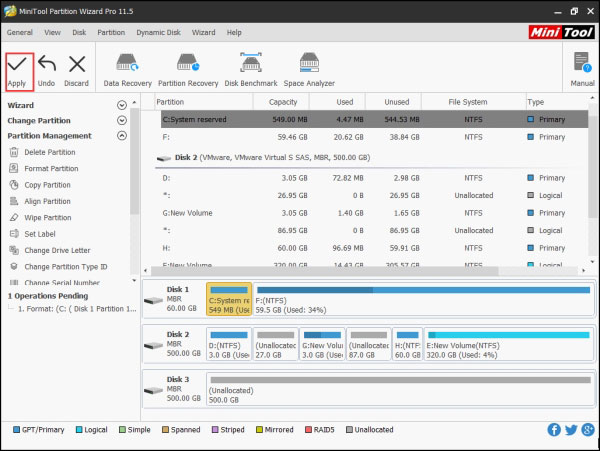Viewport: 600px width, 451px height.
Task: Click the MiniTool logo
Action: [x=561, y=33]
